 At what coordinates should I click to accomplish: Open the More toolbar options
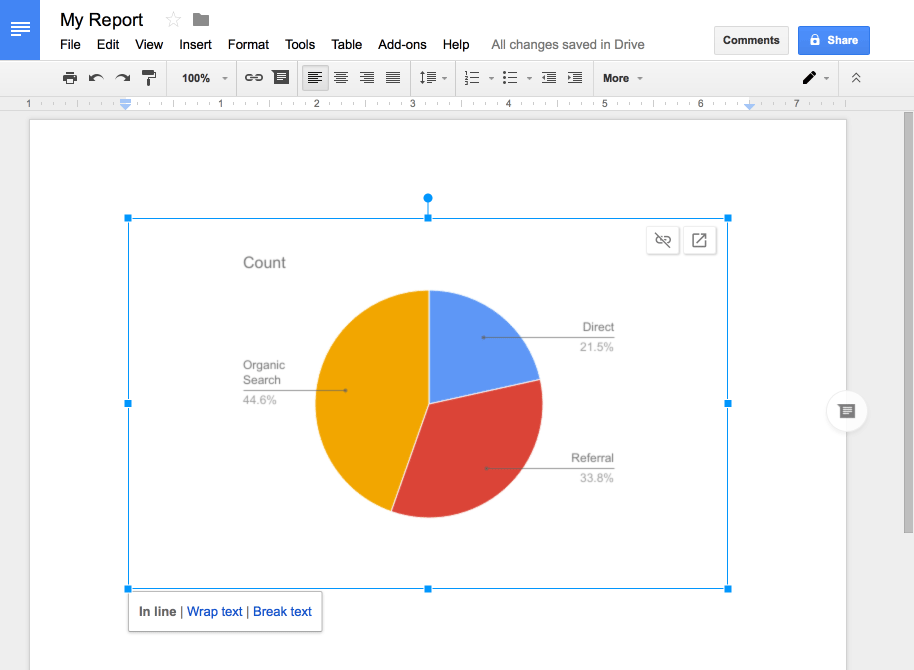(x=623, y=78)
